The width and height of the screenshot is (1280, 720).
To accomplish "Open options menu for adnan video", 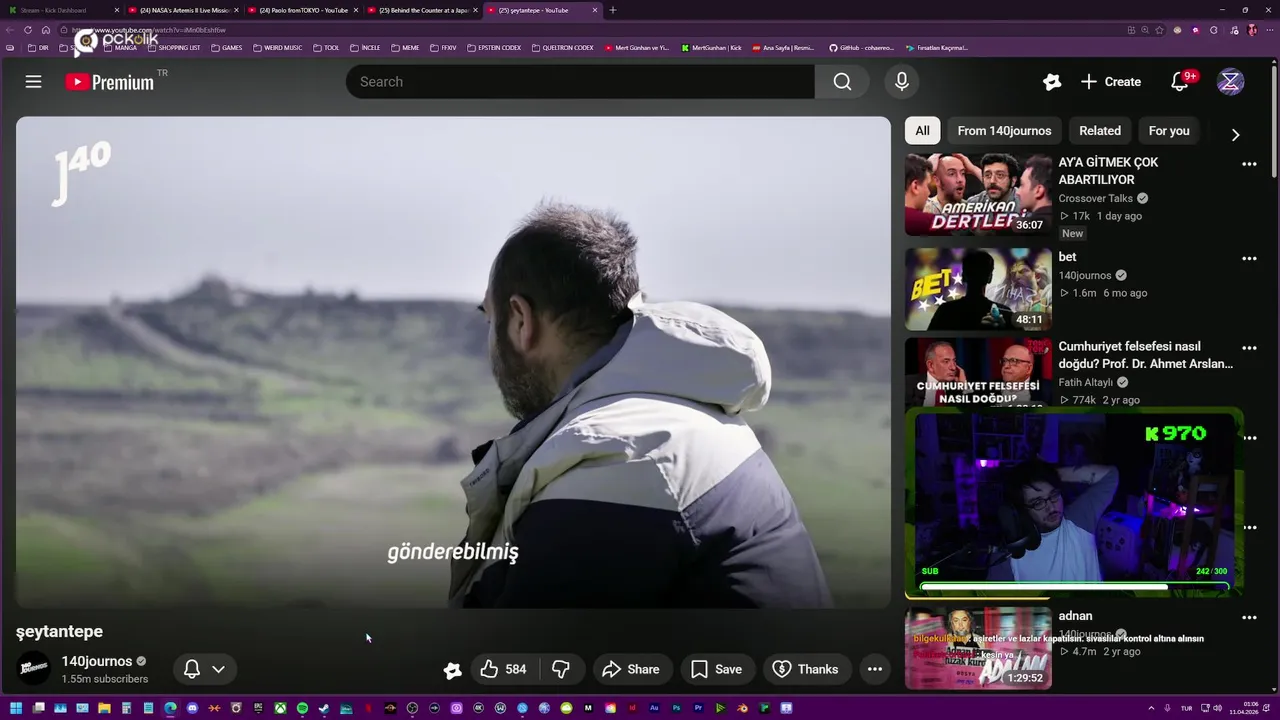I will pyautogui.click(x=1249, y=617).
